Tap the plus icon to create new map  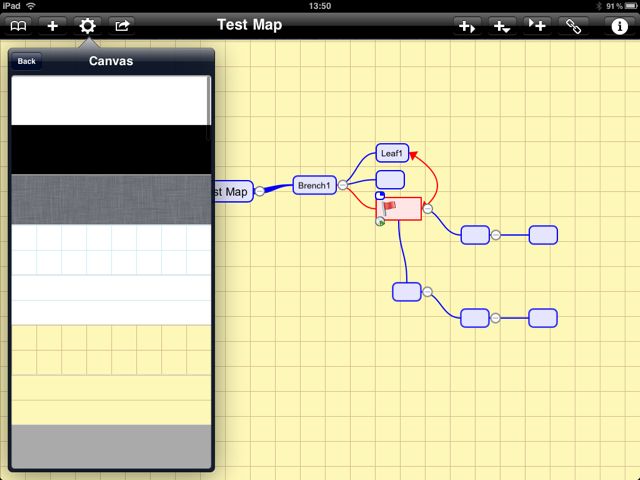tap(53, 26)
